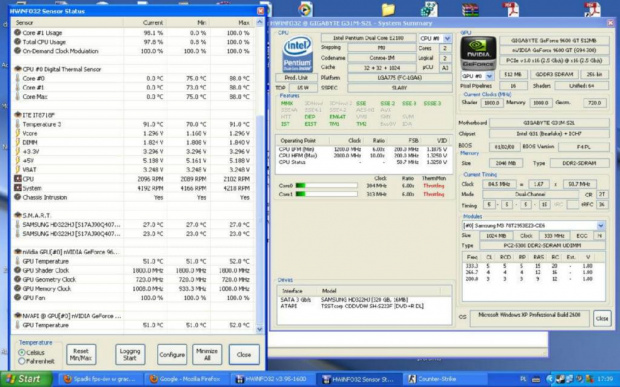Switch to the Google - Mozilla Firefox taskbar item
The image size is (620, 387).
point(185,379)
